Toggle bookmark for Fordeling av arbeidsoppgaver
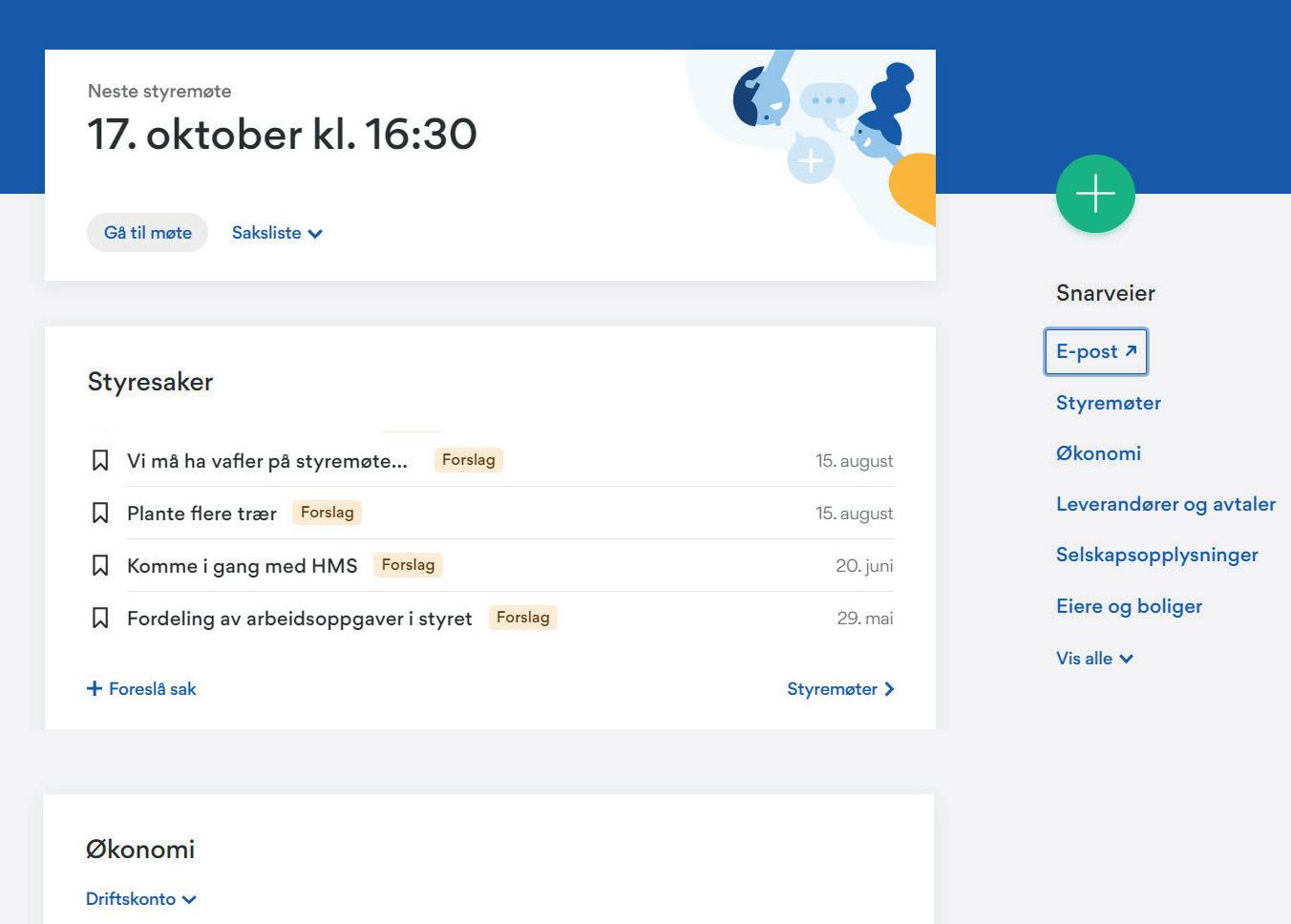The image size is (1291, 924). pyautogui.click(x=99, y=619)
